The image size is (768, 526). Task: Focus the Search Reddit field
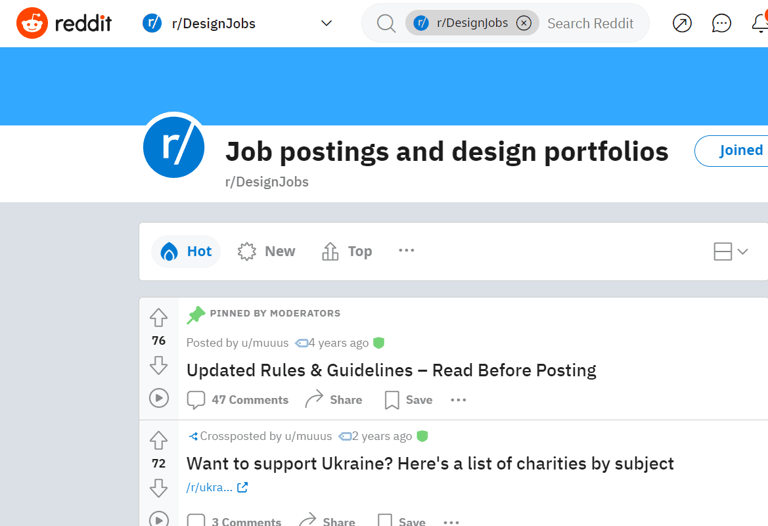tap(590, 23)
